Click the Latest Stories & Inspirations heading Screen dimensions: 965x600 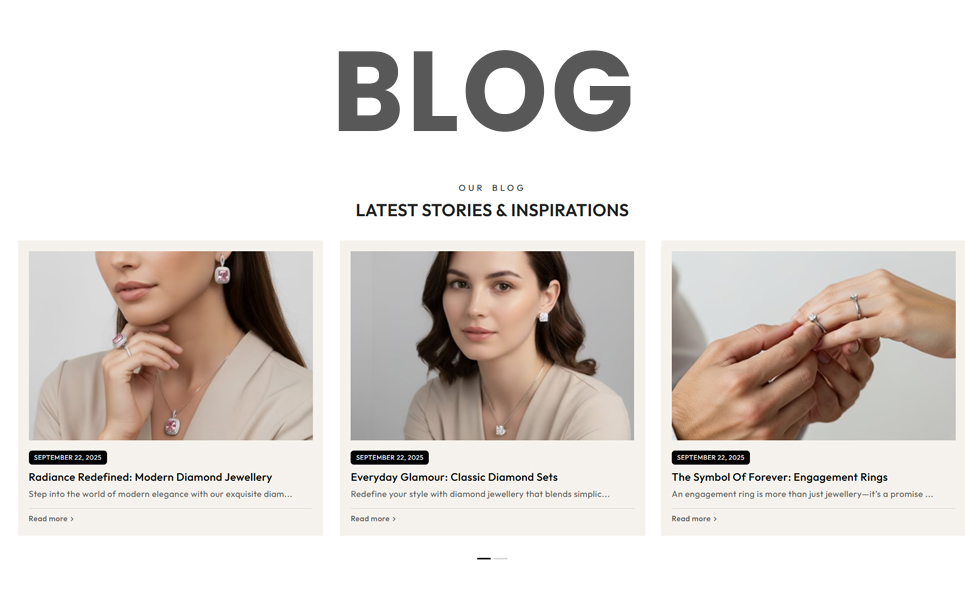point(492,210)
